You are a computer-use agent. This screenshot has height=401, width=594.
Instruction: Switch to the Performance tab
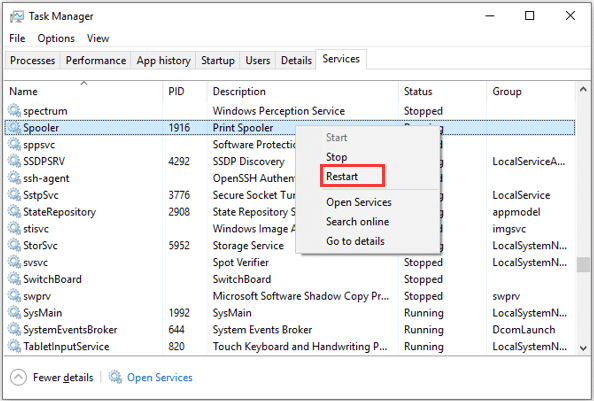click(x=96, y=60)
